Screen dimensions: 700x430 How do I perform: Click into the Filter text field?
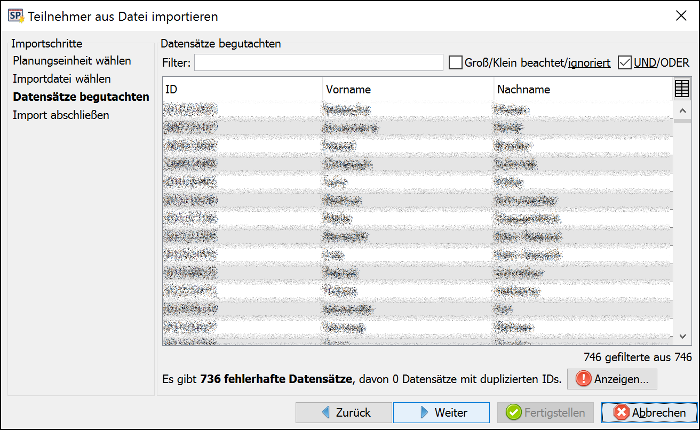pos(319,63)
